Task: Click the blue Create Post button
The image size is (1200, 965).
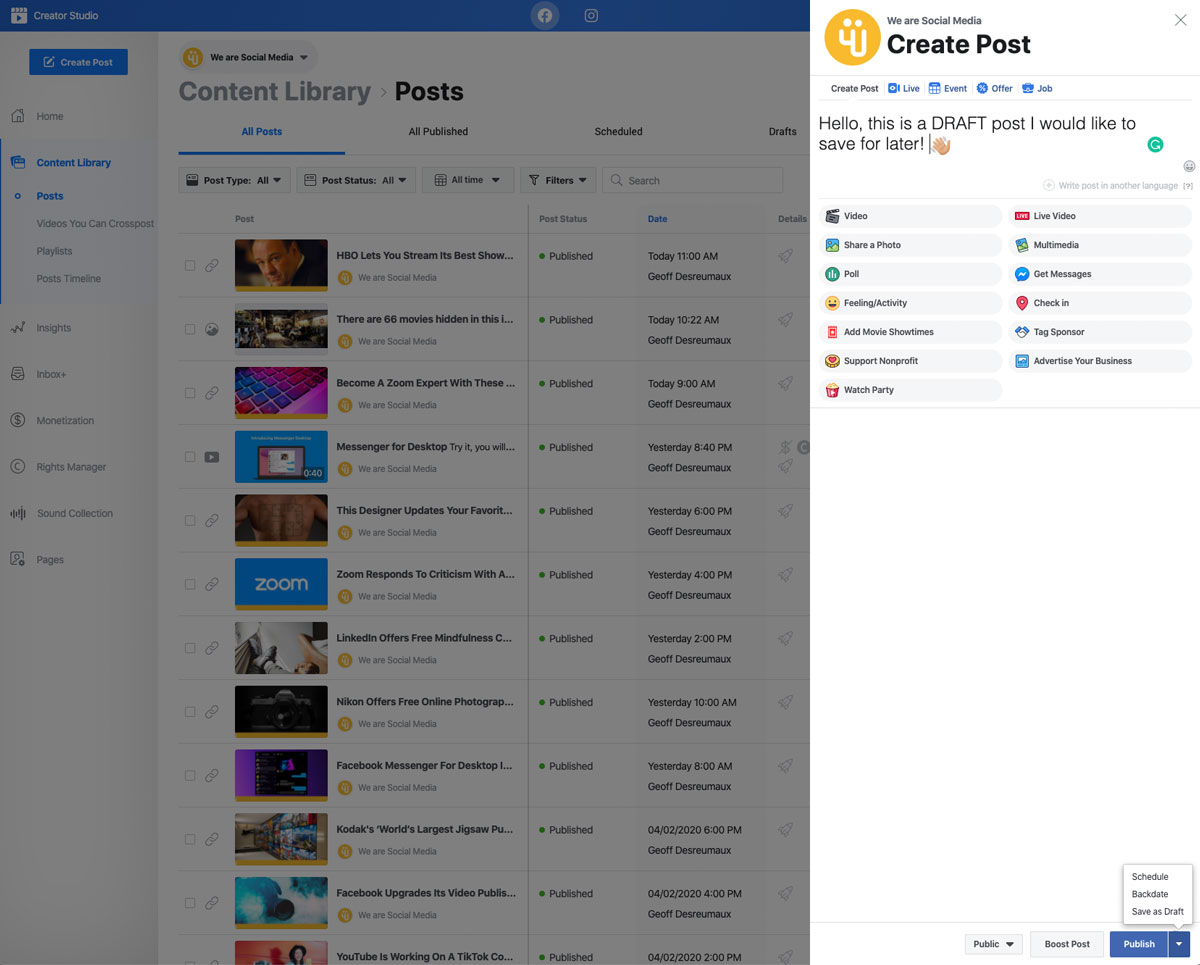Action: pyautogui.click(x=78, y=61)
